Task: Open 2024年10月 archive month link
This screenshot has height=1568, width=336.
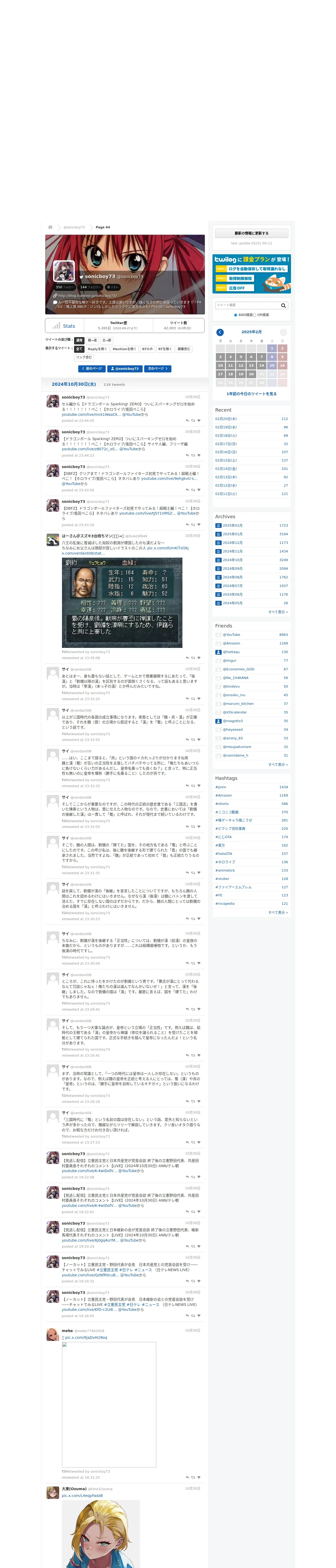Action: (x=232, y=560)
